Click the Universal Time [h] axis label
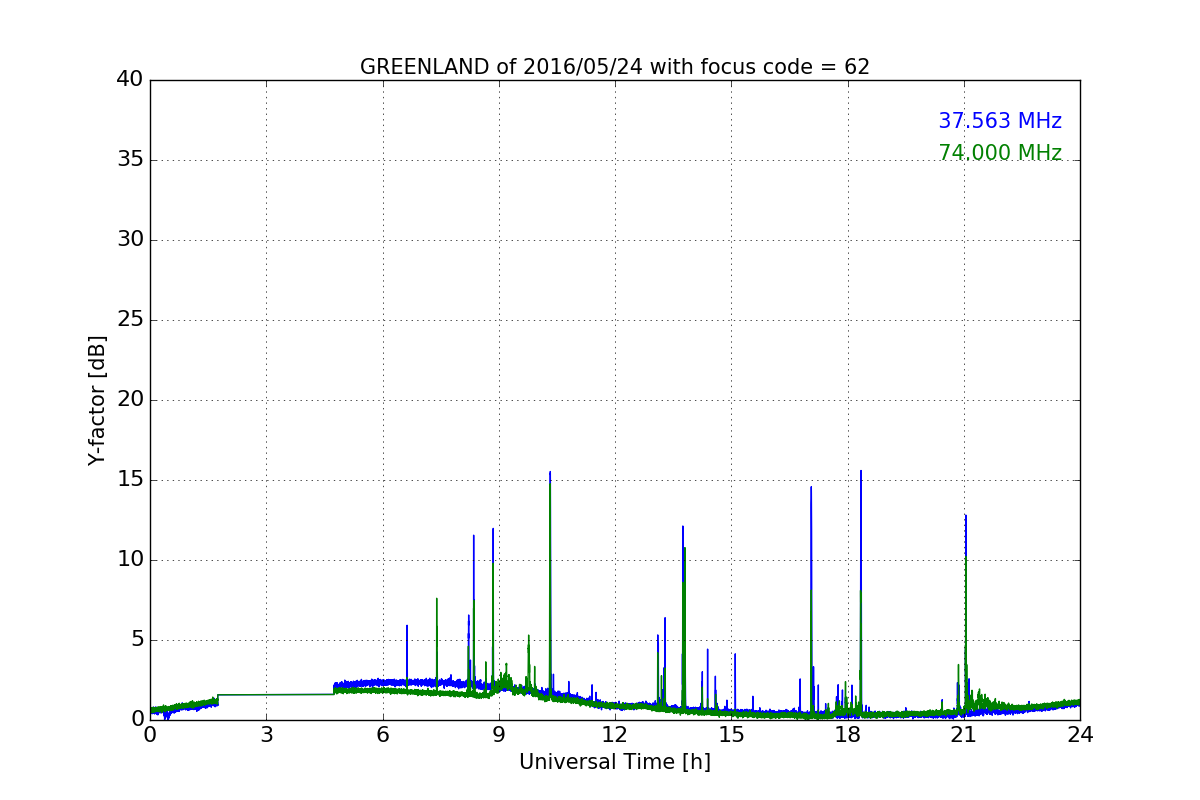 coord(614,762)
